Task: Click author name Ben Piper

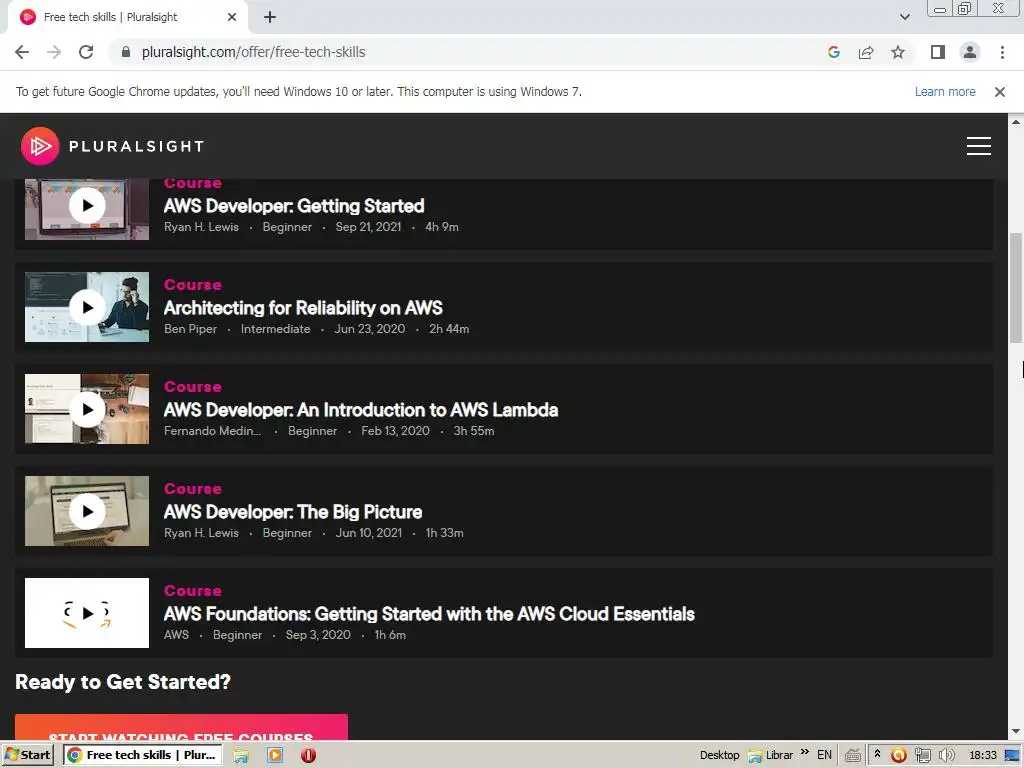Action: (x=190, y=329)
